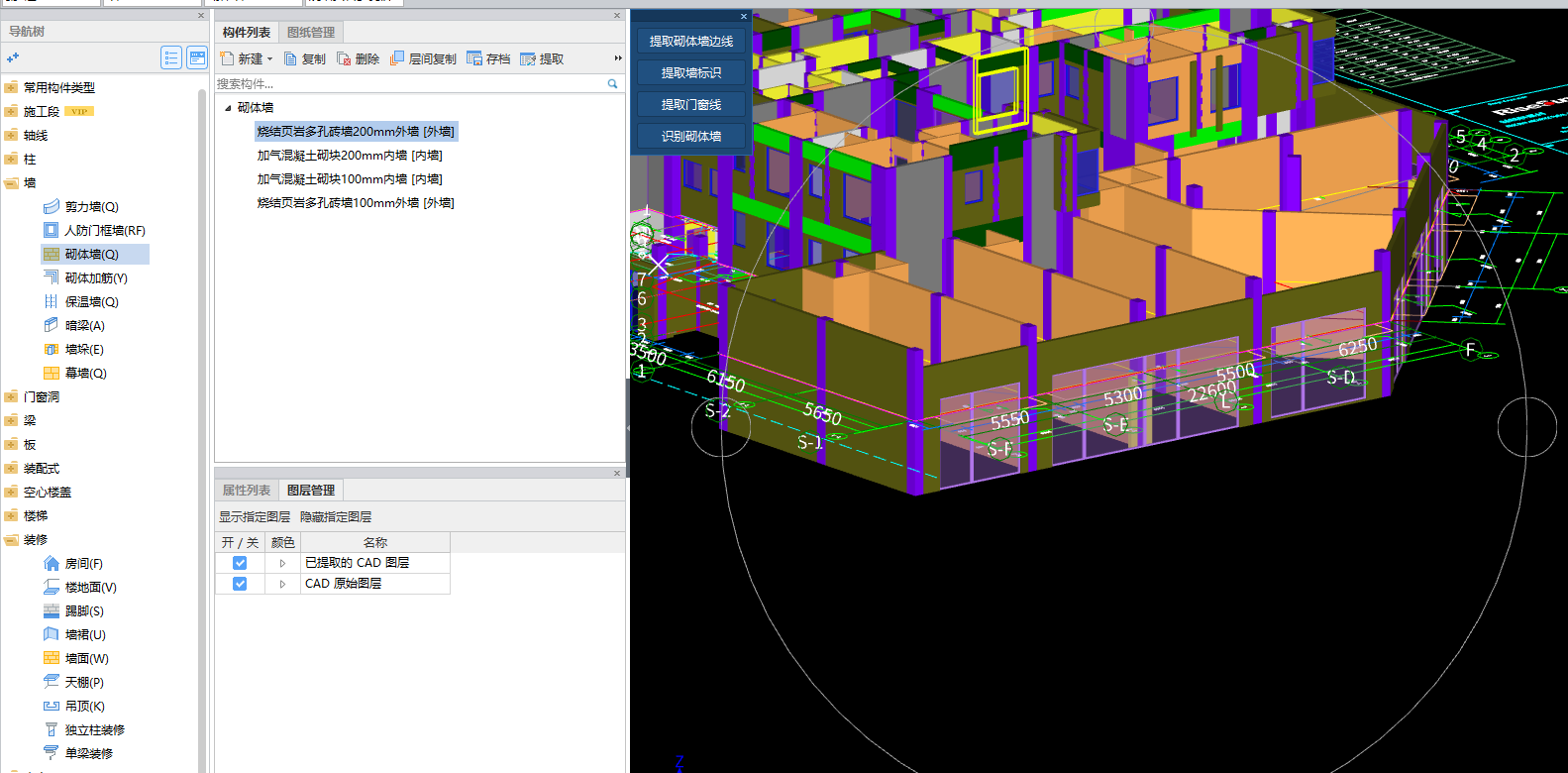Open the 新建 dropdown arrow
The width and height of the screenshot is (1568, 773).
269,59
